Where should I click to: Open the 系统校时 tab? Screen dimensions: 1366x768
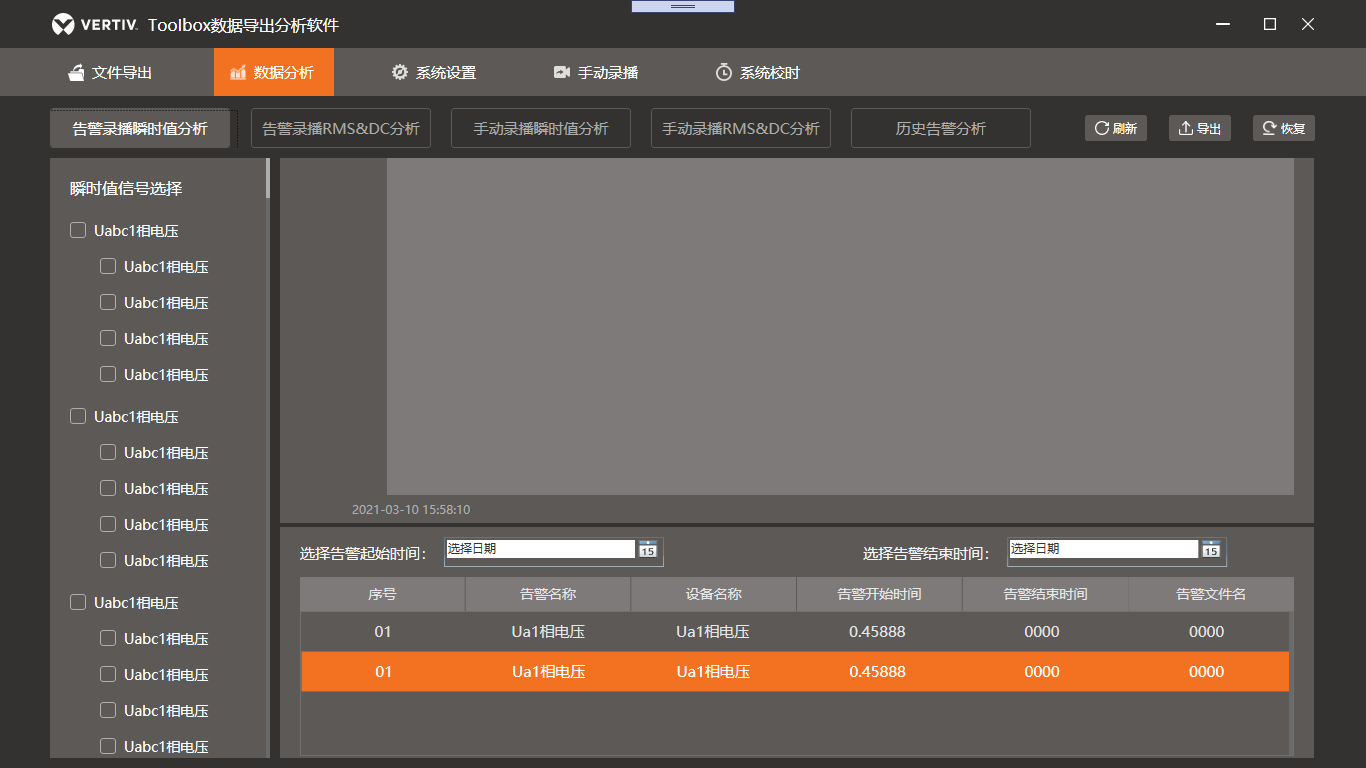tap(758, 72)
